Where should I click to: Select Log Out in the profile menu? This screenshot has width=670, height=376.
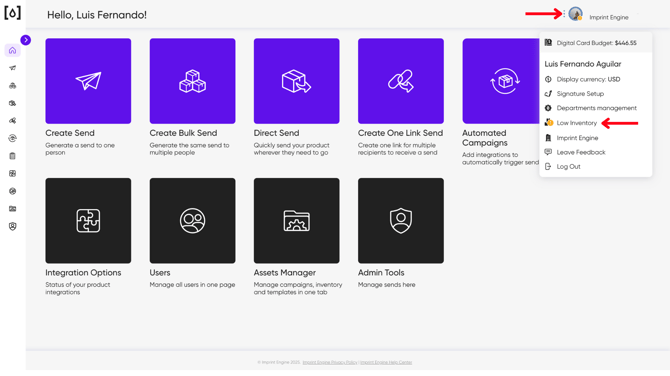(568, 167)
